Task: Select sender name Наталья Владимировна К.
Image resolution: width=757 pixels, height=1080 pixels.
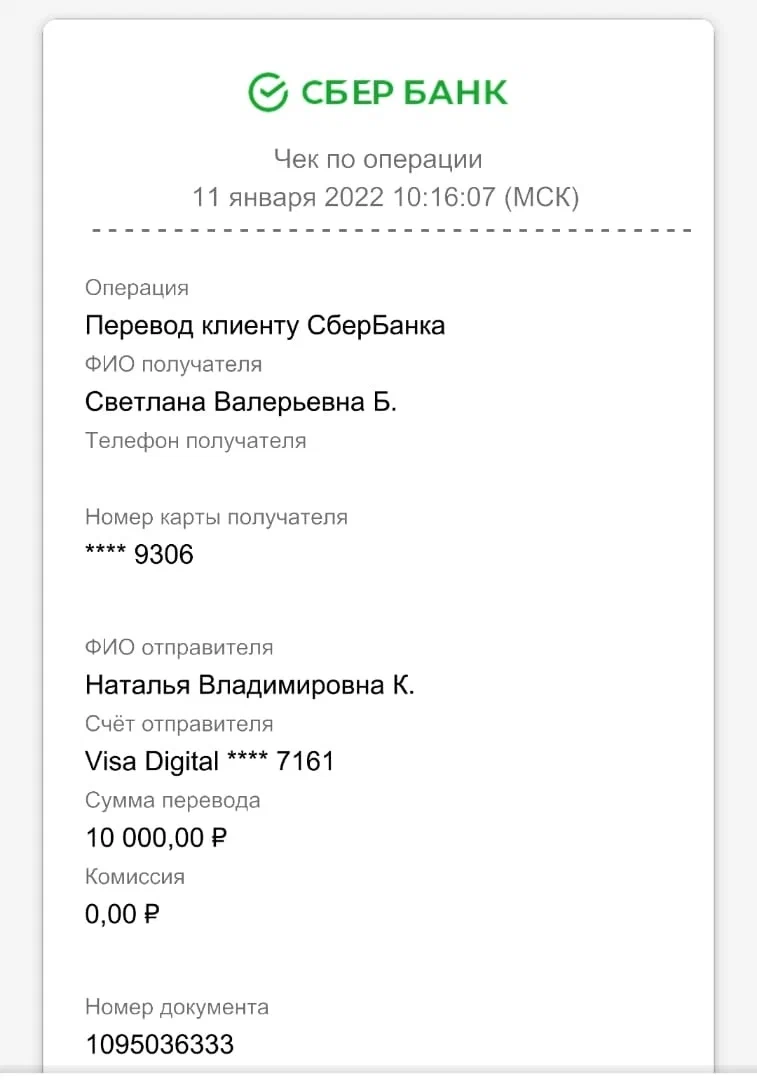Action: tap(249, 685)
